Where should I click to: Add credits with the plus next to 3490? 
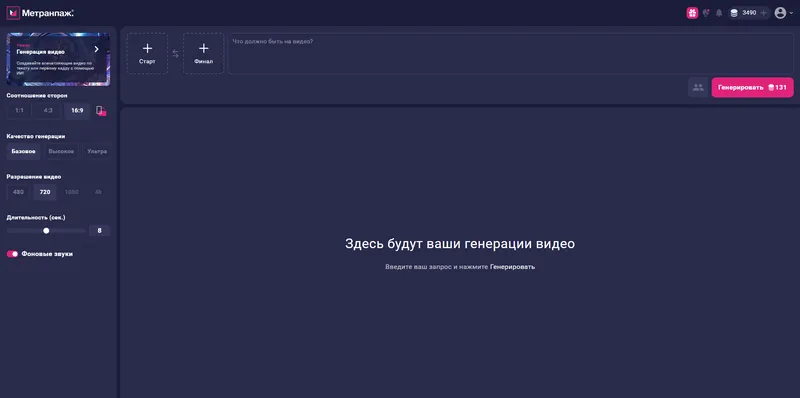[x=763, y=13]
